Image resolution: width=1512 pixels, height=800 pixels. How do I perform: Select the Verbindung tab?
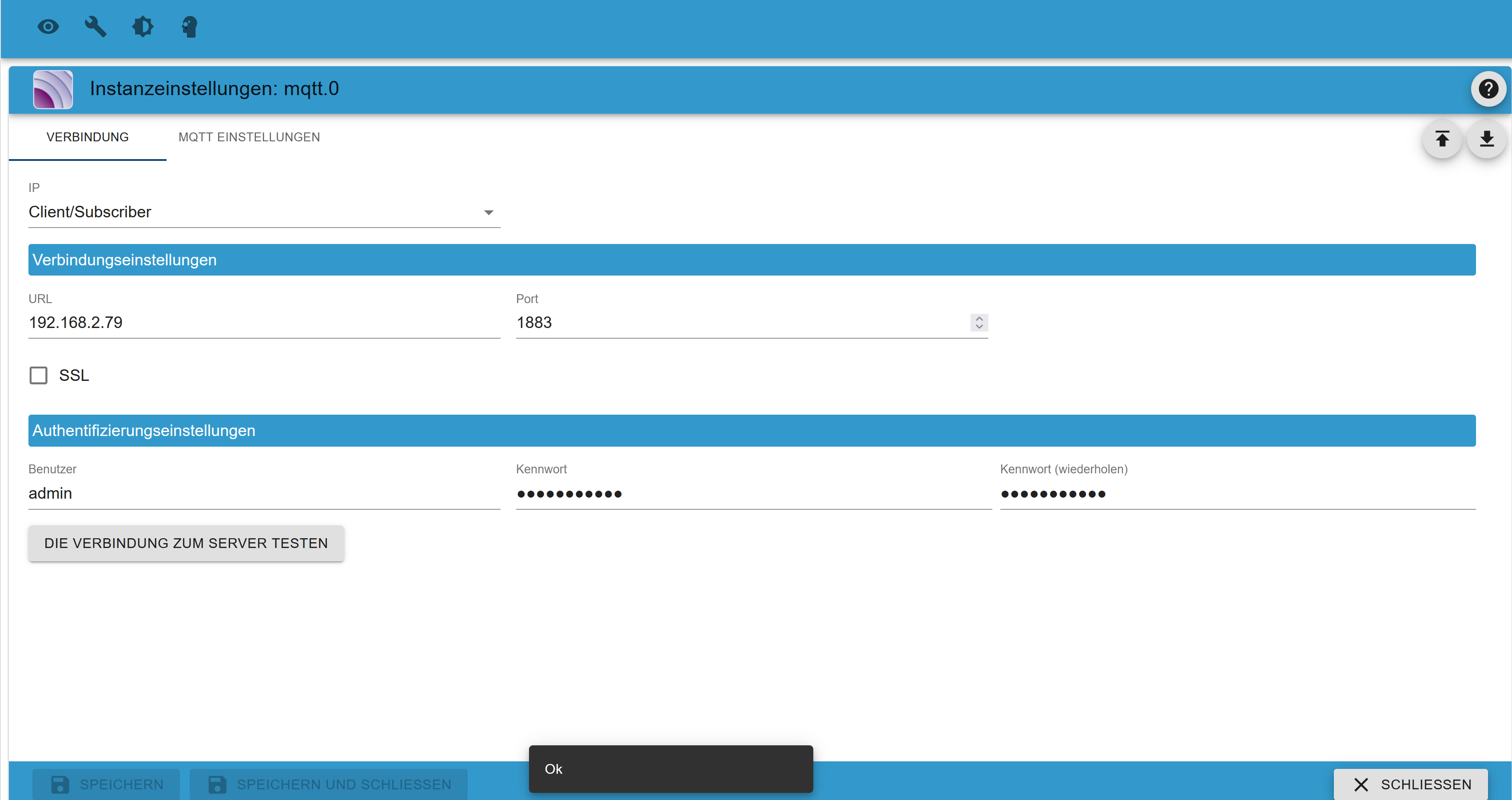[x=88, y=137]
